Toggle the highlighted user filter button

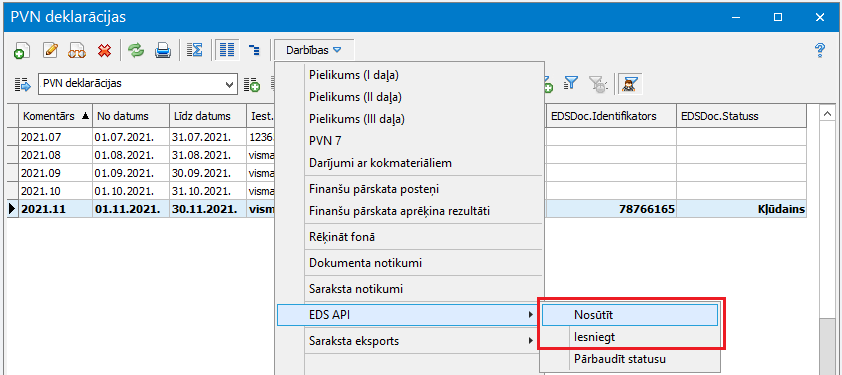click(627, 83)
